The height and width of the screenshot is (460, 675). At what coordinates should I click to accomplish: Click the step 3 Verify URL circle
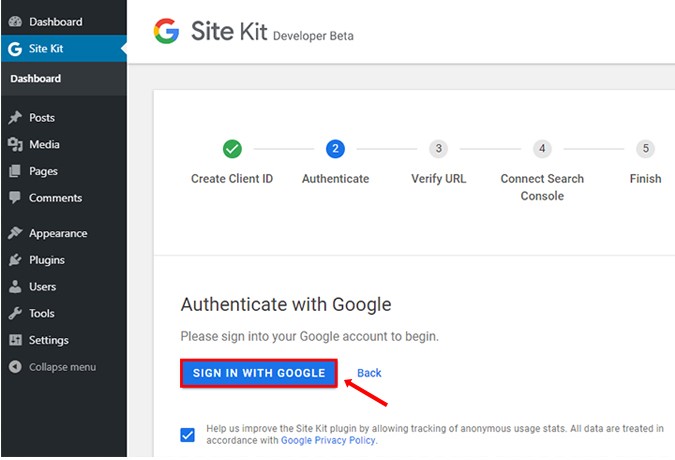click(438, 149)
